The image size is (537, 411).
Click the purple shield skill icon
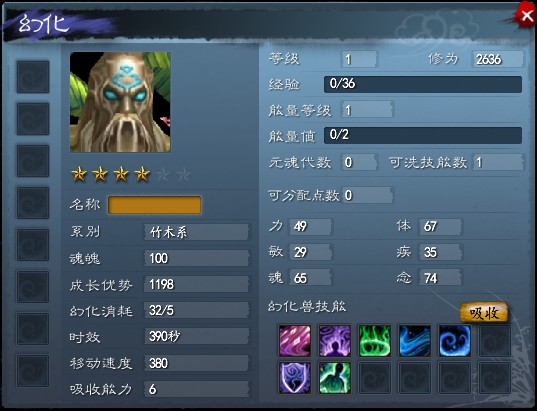295,378
